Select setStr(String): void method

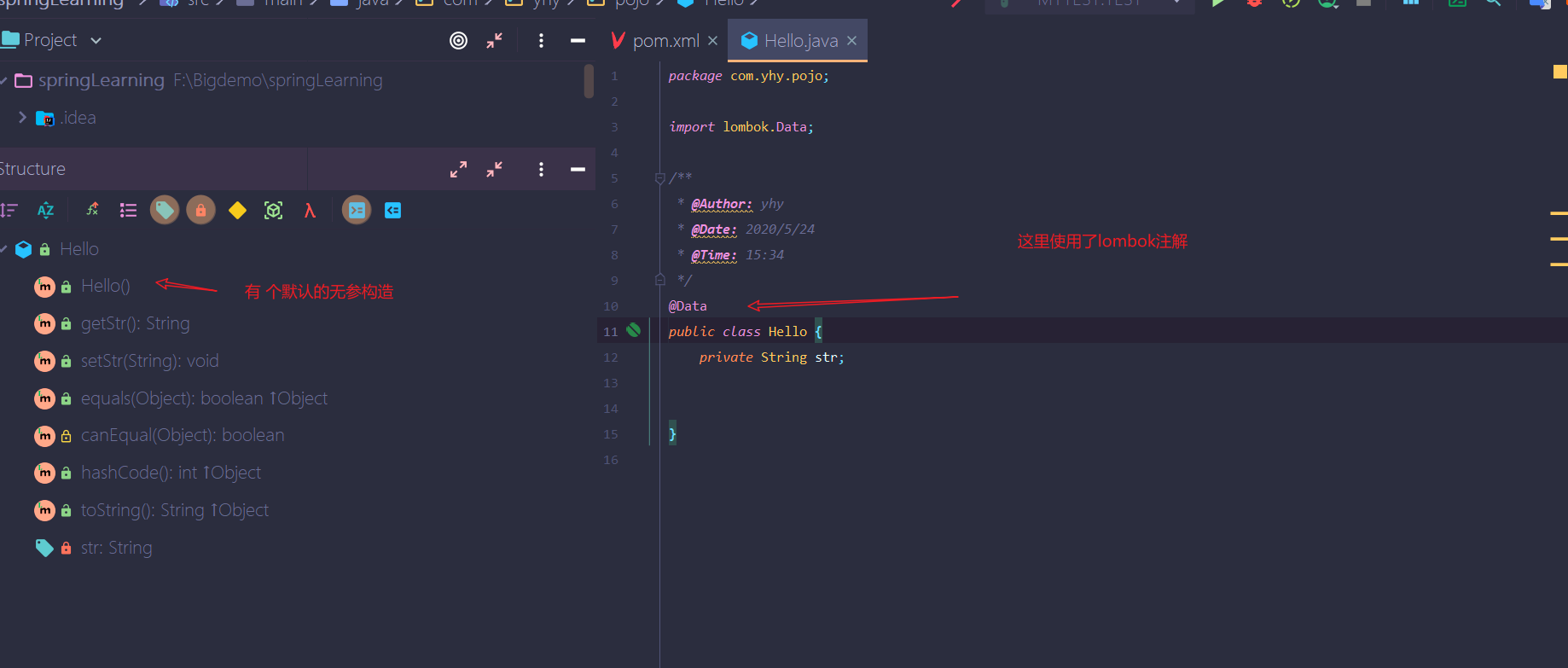click(150, 361)
